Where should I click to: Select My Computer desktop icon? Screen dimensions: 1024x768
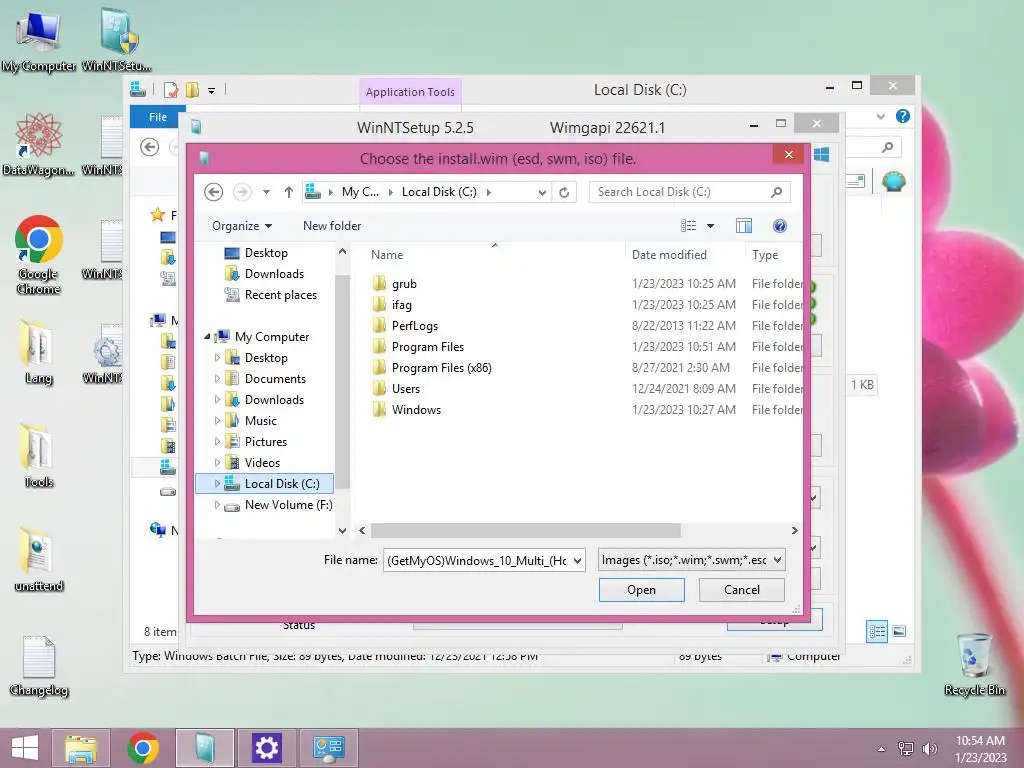(x=39, y=41)
